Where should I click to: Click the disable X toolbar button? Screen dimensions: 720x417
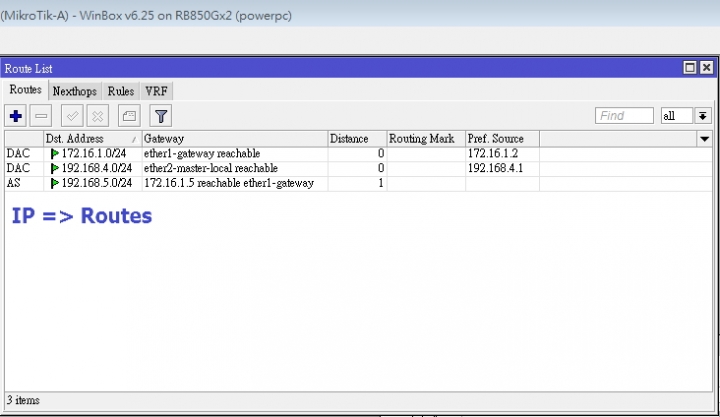point(97,116)
